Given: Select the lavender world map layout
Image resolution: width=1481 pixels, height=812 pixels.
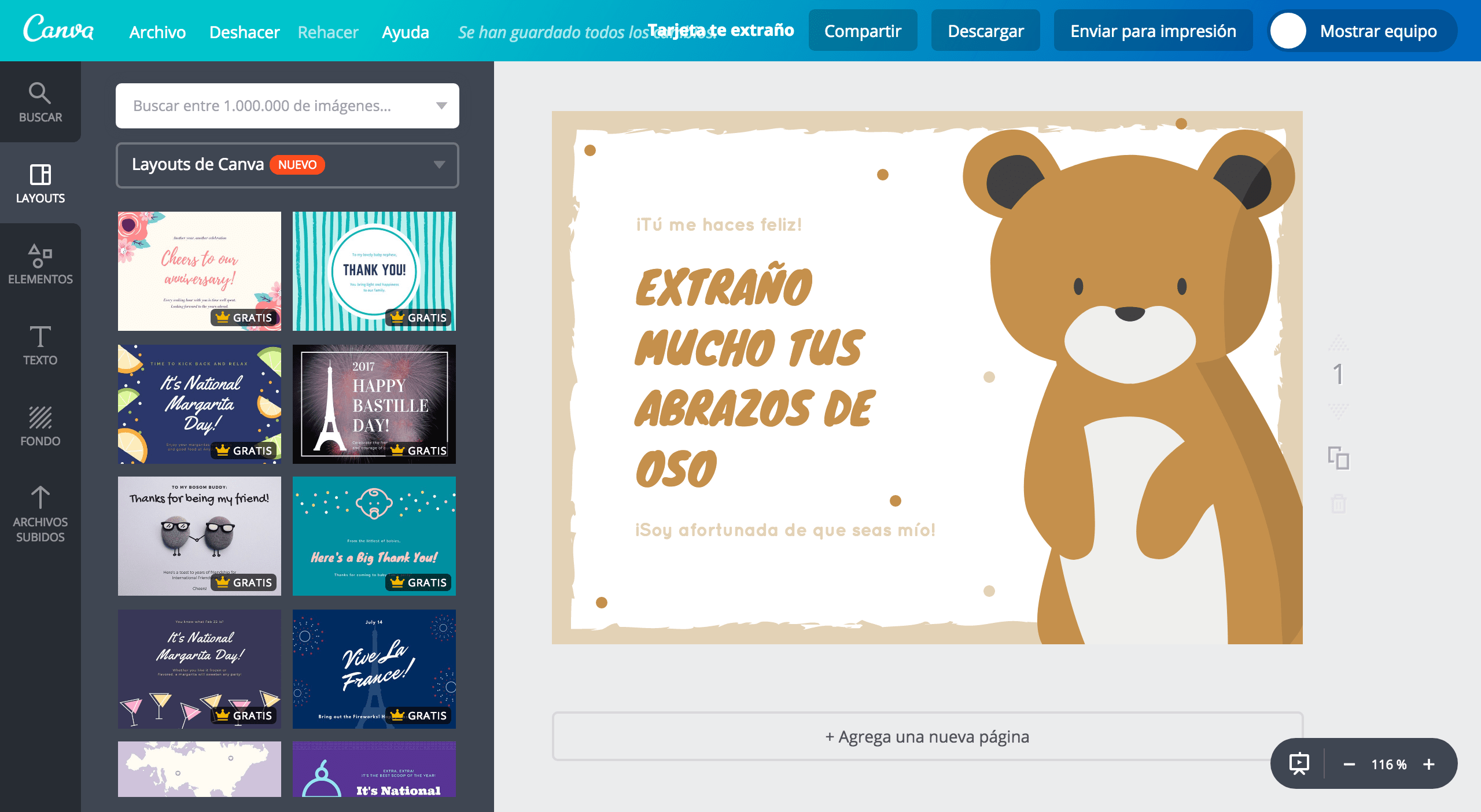Looking at the screenshot, I should pyautogui.click(x=200, y=769).
